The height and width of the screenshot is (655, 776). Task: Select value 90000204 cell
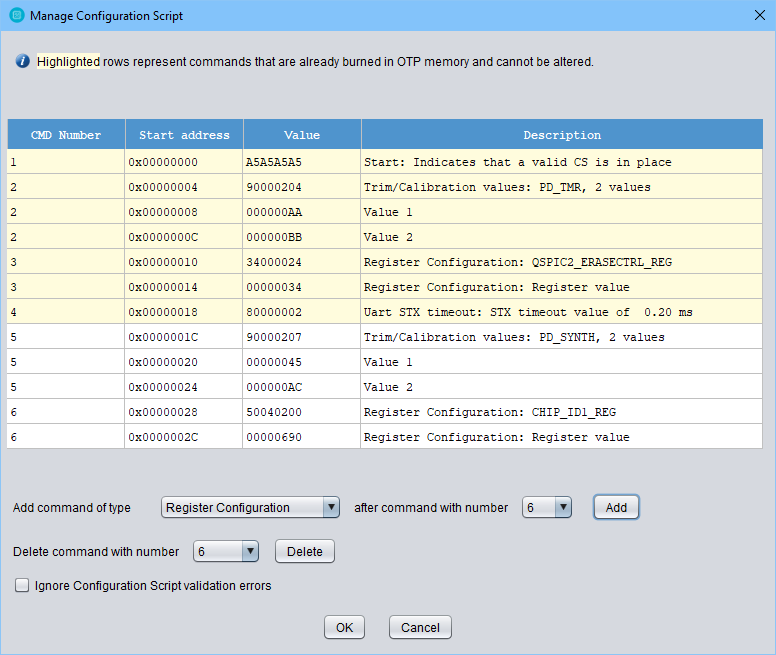(x=302, y=187)
